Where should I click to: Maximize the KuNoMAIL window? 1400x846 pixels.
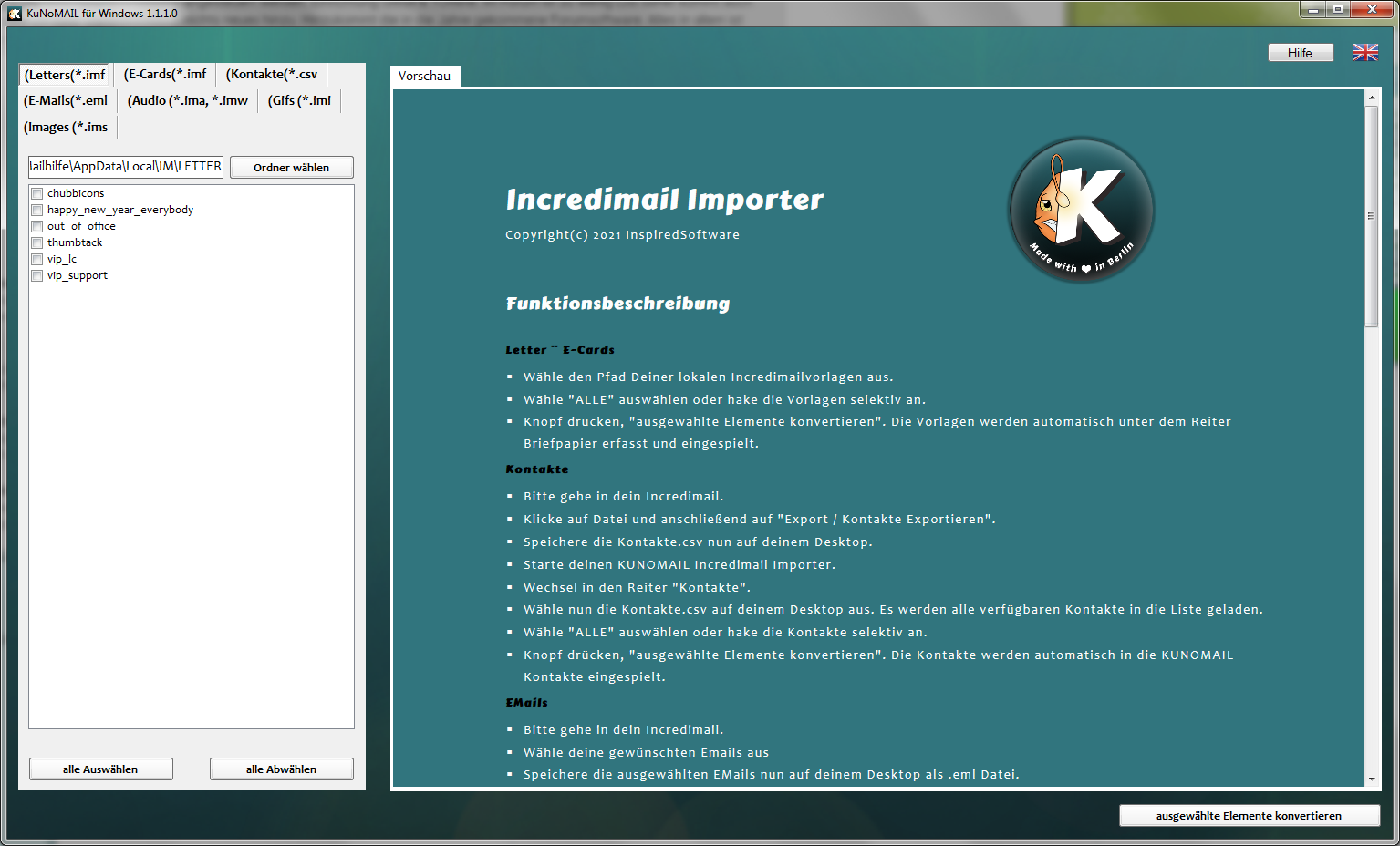[x=1338, y=9]
